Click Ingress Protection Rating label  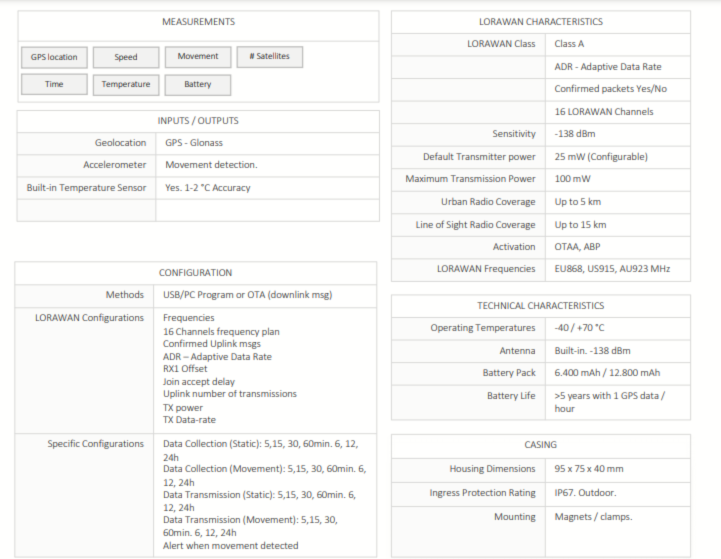pos(482,493)
